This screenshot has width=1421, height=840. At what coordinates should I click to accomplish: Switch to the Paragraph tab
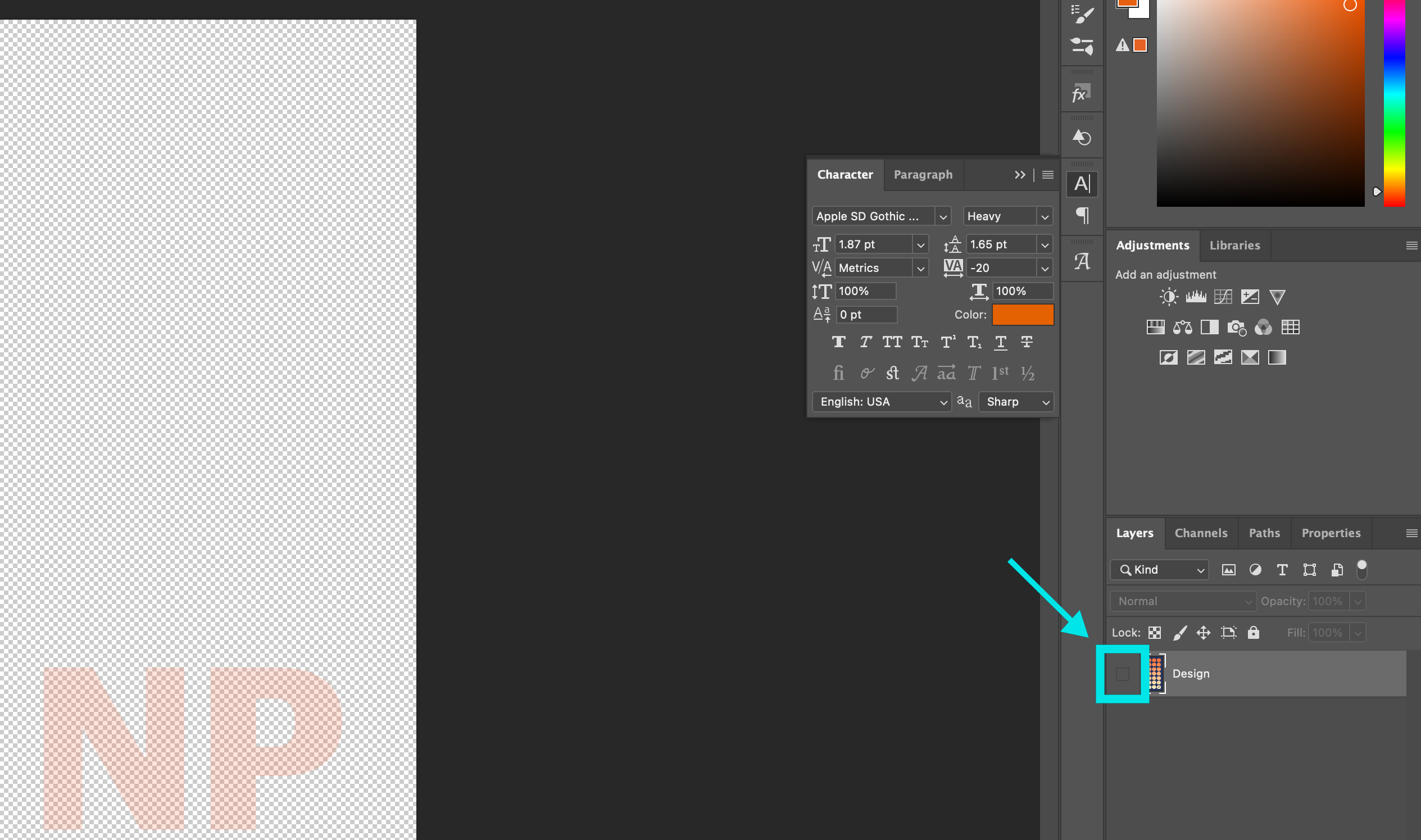coord(923,174)
